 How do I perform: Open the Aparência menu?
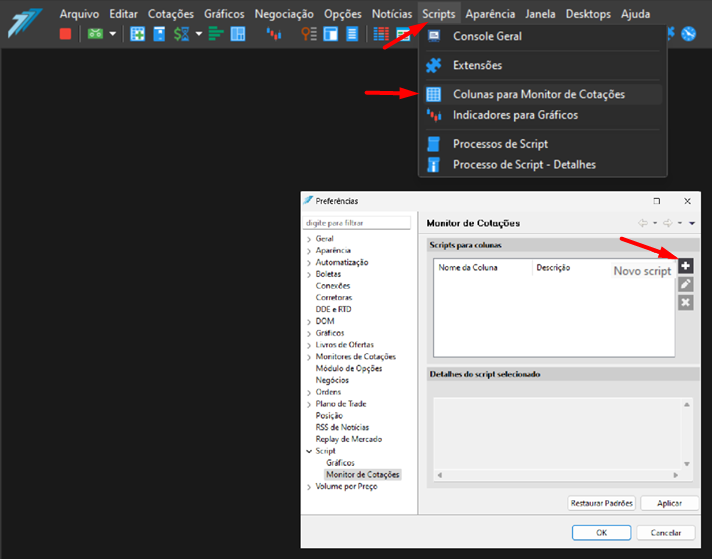pos(490,14)
